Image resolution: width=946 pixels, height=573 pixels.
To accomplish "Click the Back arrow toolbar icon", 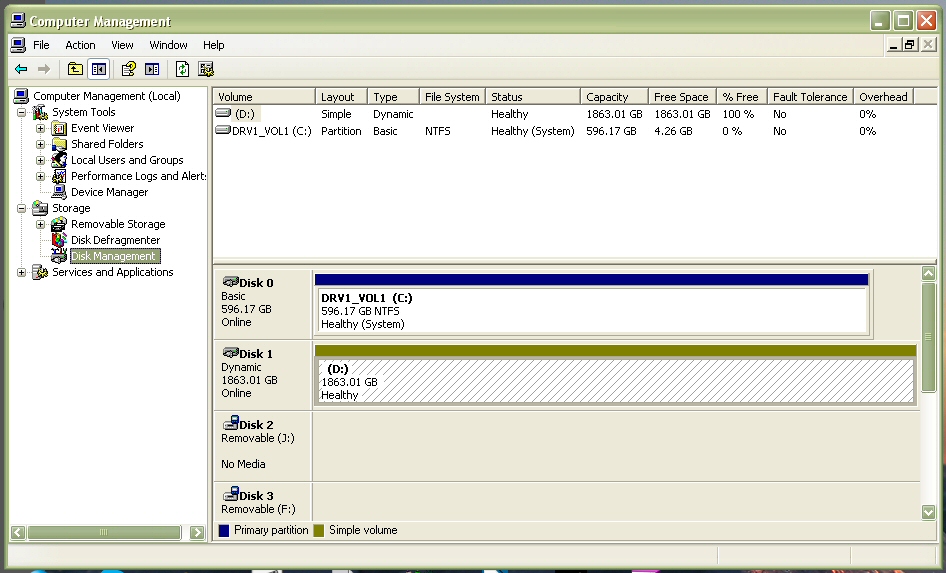I will point(20,69).
